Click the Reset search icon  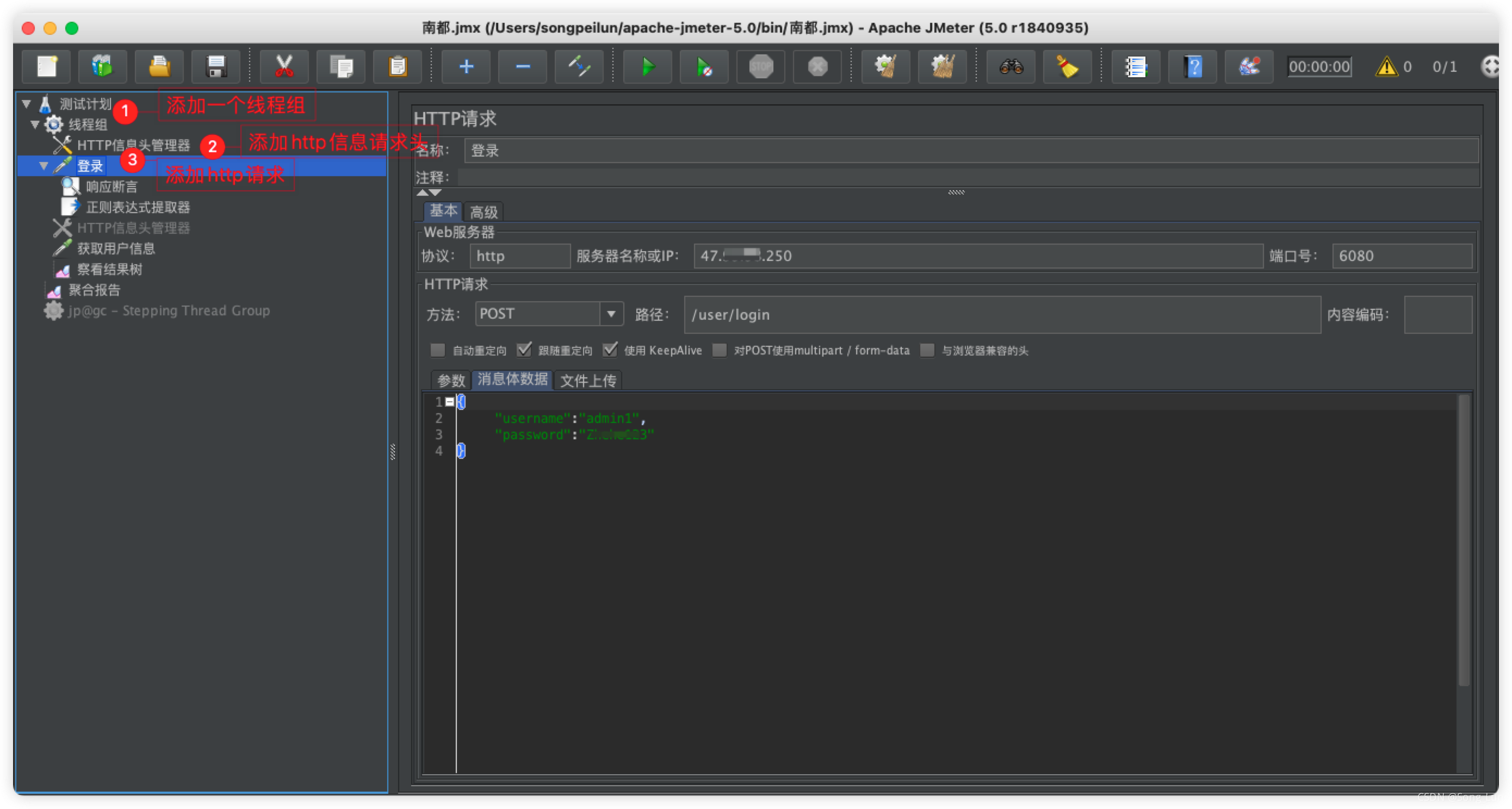(x=1068, y=66)
